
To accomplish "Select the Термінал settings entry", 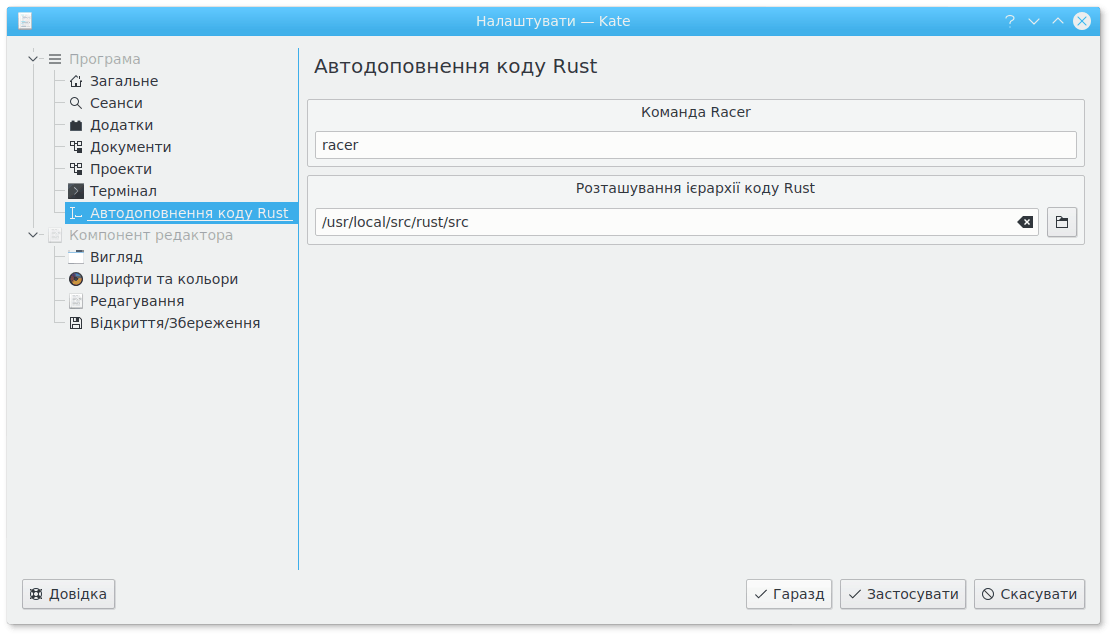I will click(123, 191).
